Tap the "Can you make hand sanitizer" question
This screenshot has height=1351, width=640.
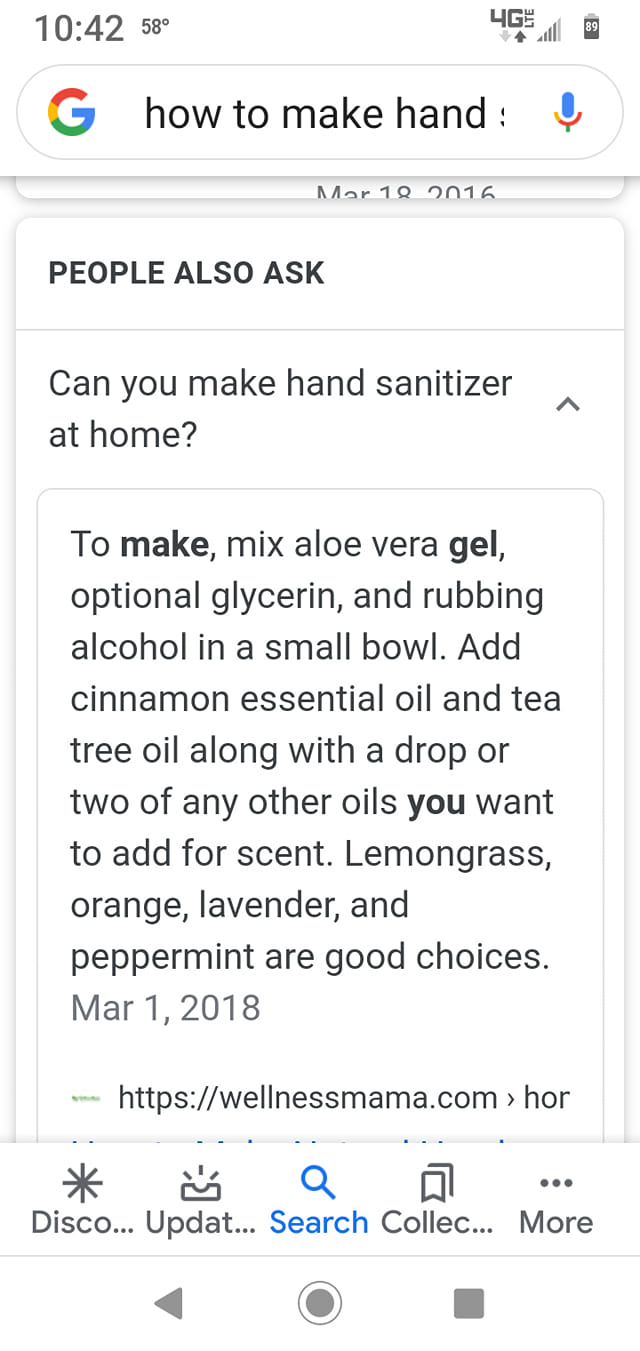pyautogui.click(x=280, y=408)
